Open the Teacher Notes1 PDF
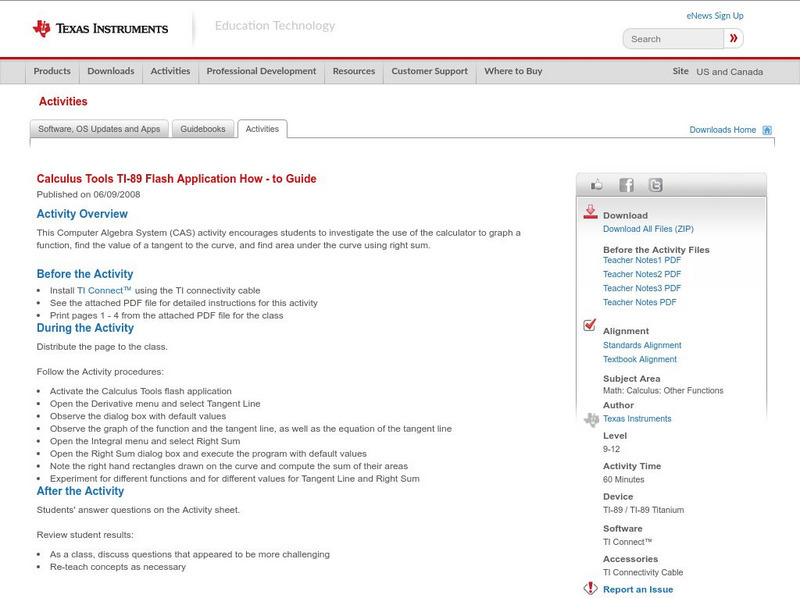 click(x=642, y=260)
